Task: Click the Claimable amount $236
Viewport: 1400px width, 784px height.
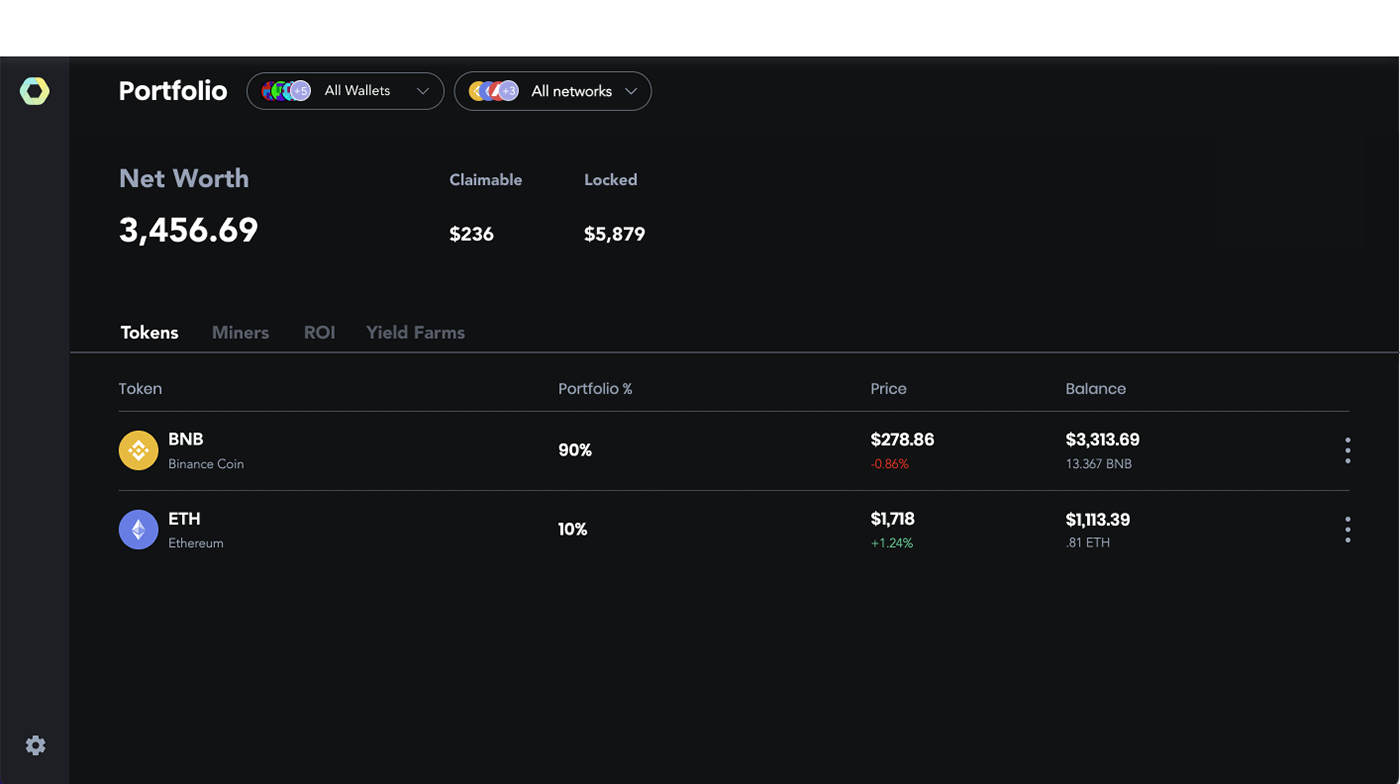Action: click(x=471, y=234)
